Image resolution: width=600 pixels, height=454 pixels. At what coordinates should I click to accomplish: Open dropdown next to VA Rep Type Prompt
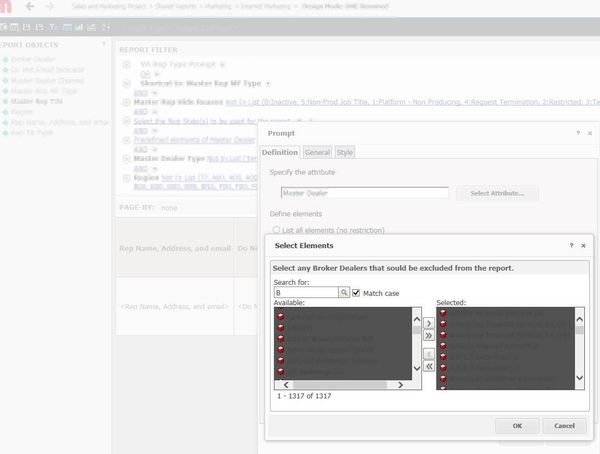222,64
